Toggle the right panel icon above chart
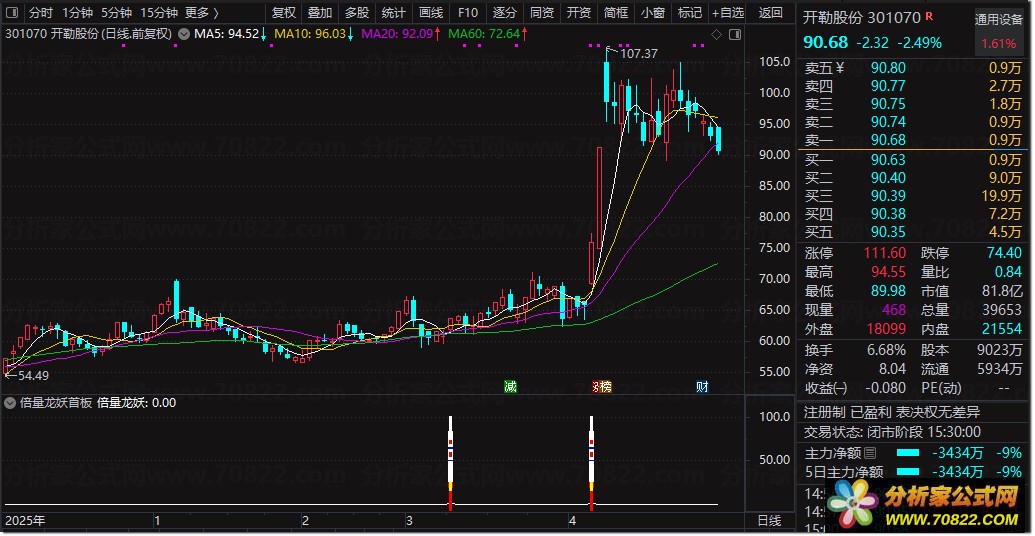Viewport: 1035px width, 536px height. pos(735,34)
